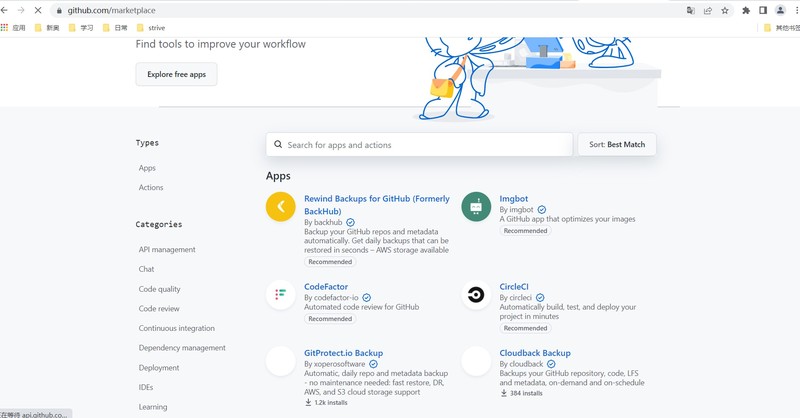This screenshot has width=800, height=418.
Task: Select the Learning category
Action: point(153,407)
